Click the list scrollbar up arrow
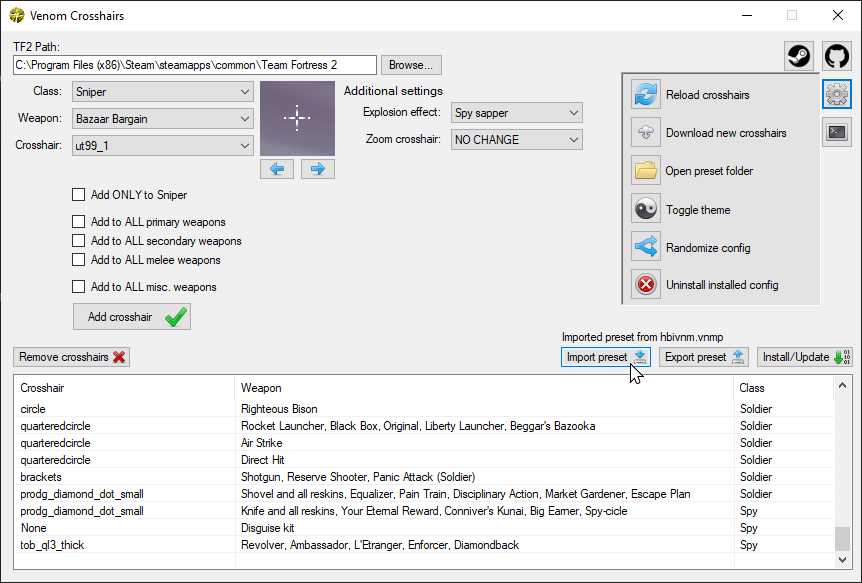 pyautogui.click(x=842, y=386)
